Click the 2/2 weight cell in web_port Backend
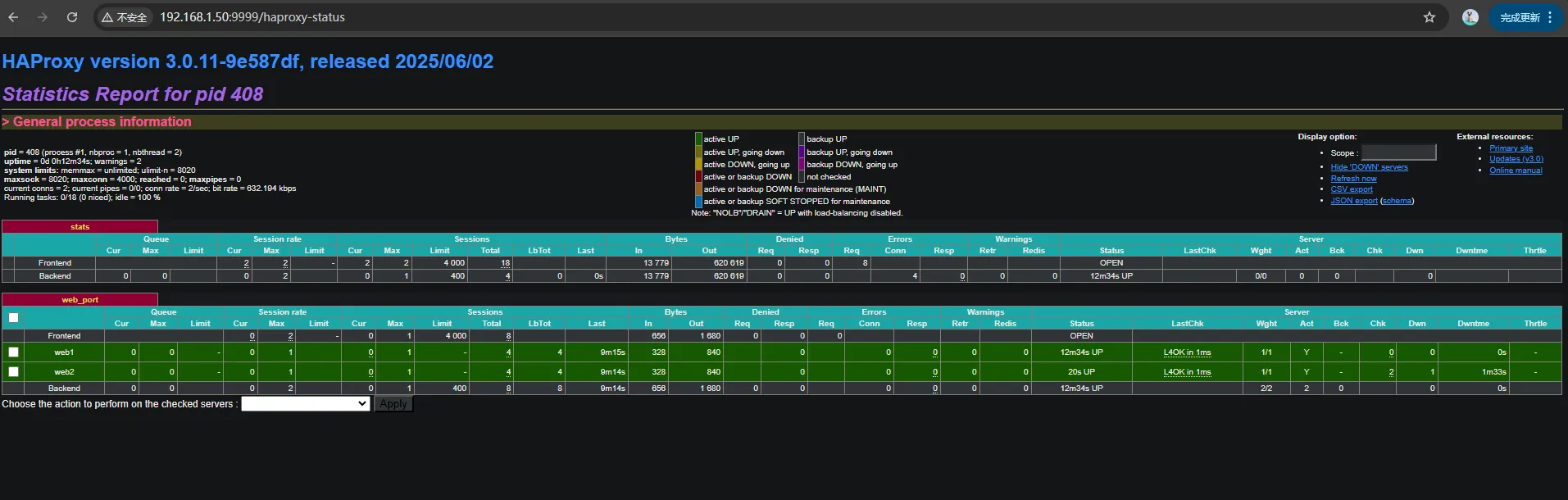This screenshot has width=1568, height=500. point(1266,389)
